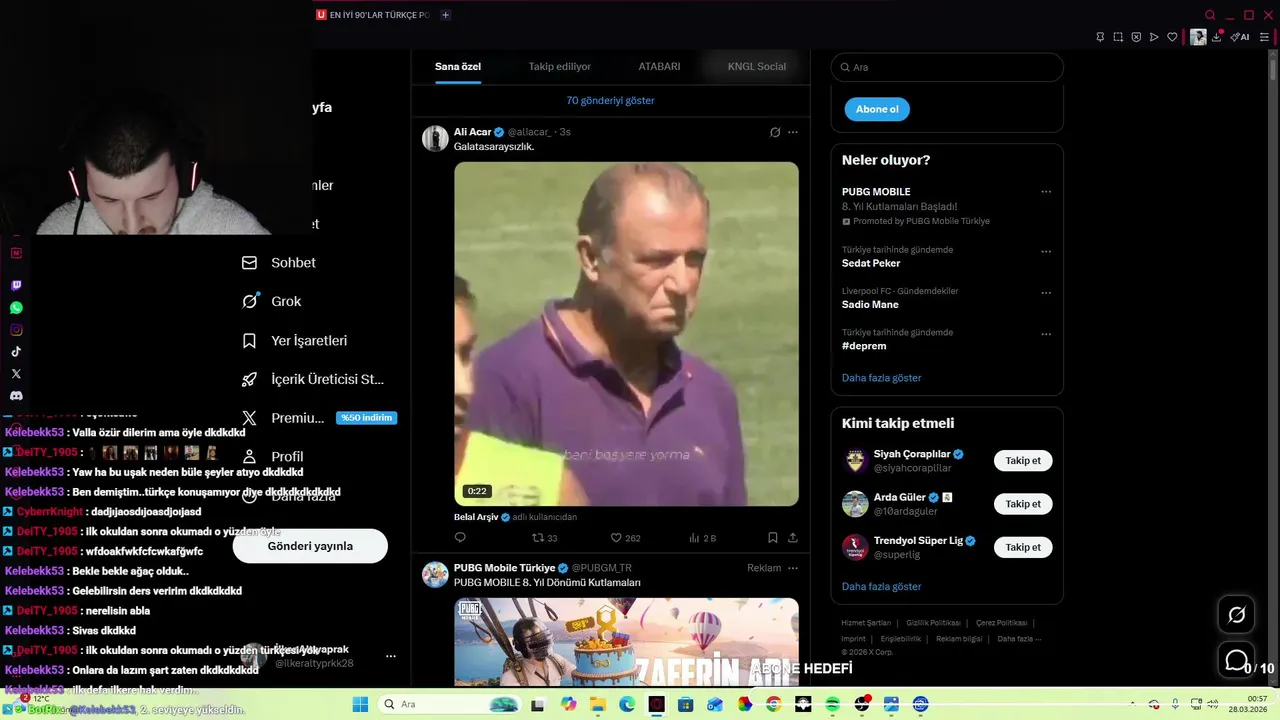The width and height of the screenshot is (1280, 720).
Task: Open #deprem trending topic
Action: [x=864, y=346]
